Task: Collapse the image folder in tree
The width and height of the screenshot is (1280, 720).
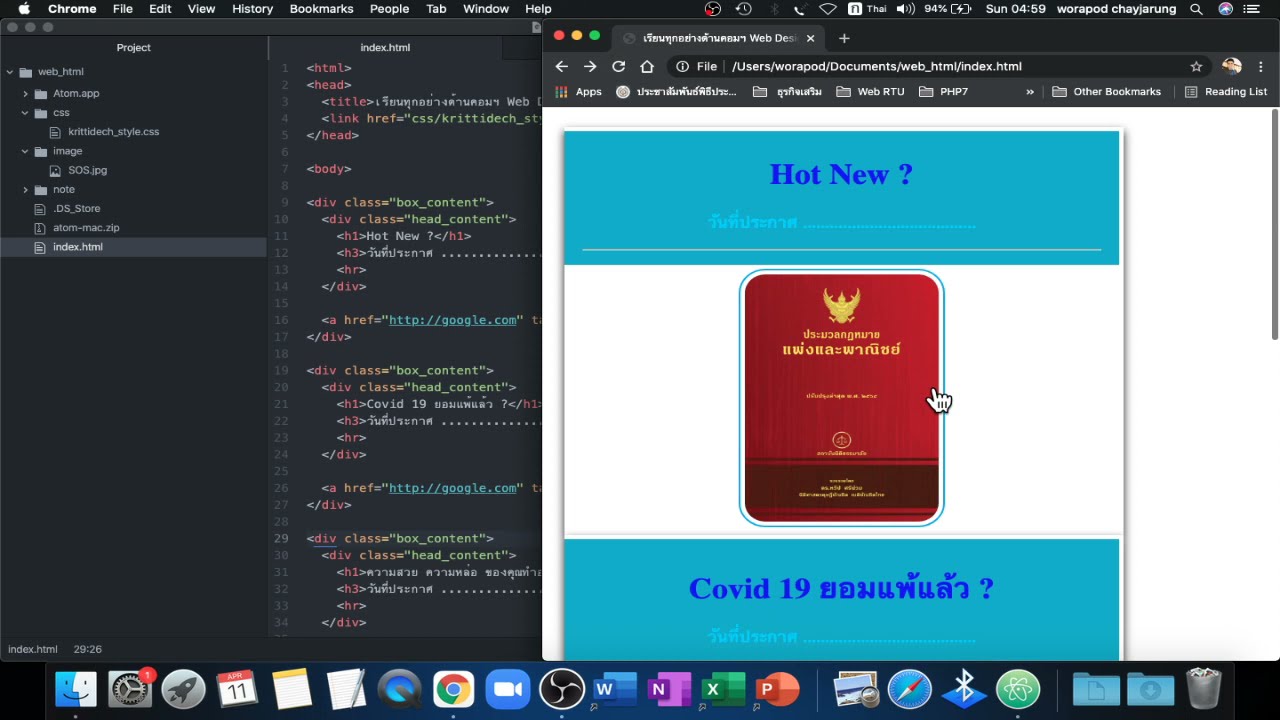Action: pyautogui.click(x=25, y=151)
